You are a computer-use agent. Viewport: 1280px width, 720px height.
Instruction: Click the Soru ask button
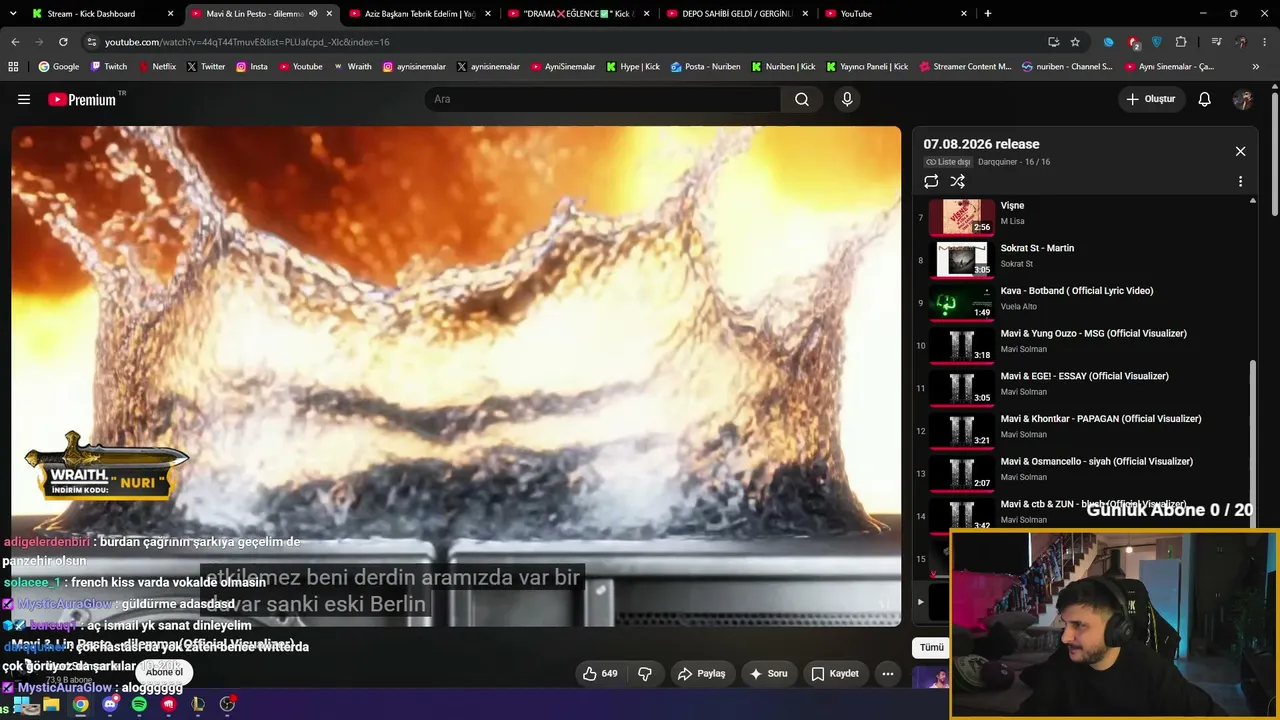tap(768, 674)
